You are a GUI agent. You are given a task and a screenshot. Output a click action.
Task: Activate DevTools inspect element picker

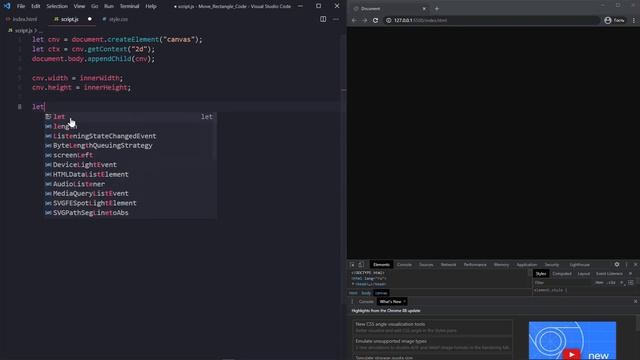[x=352, y=264]
